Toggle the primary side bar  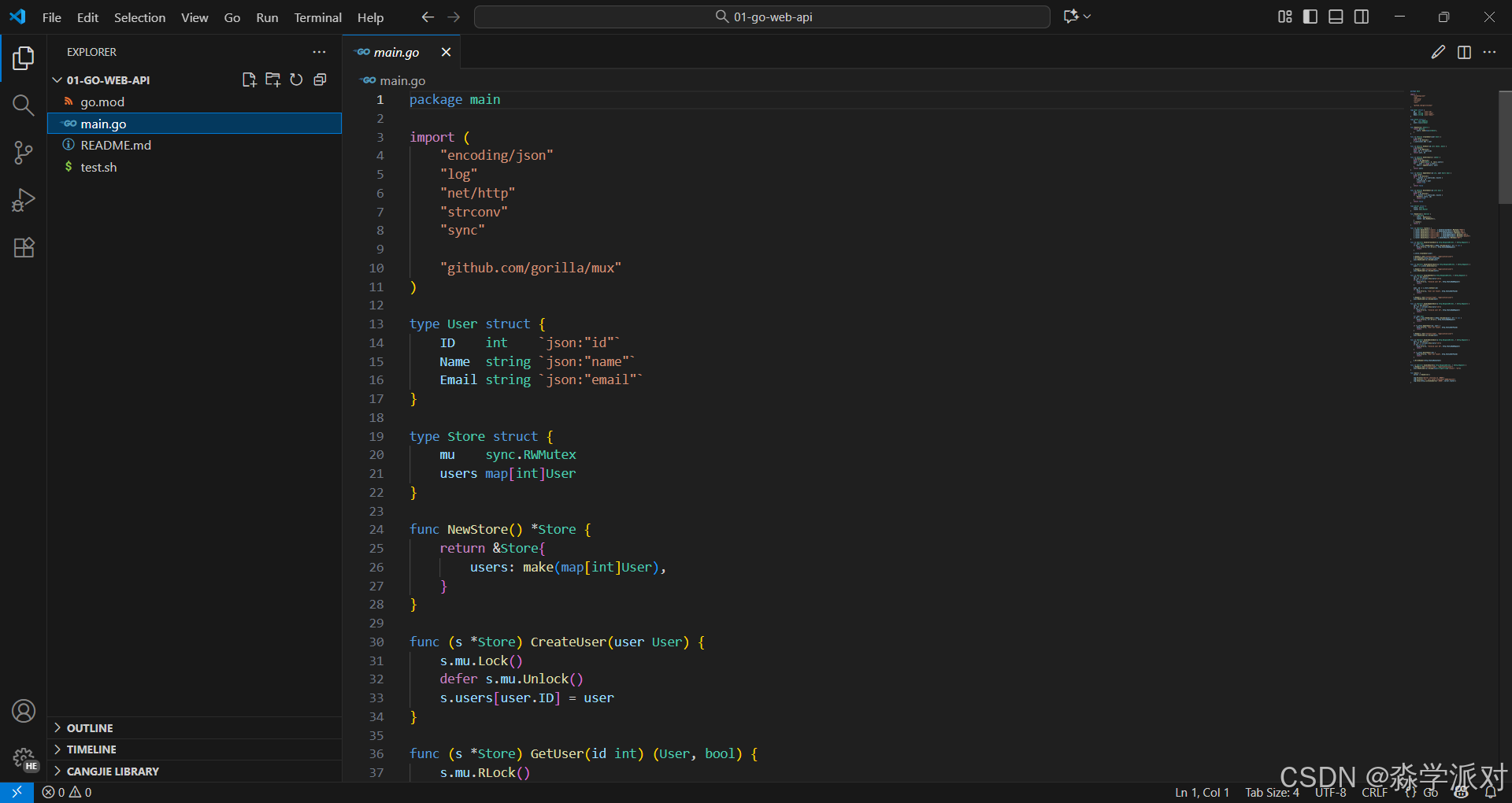(x=1310, y=17)
